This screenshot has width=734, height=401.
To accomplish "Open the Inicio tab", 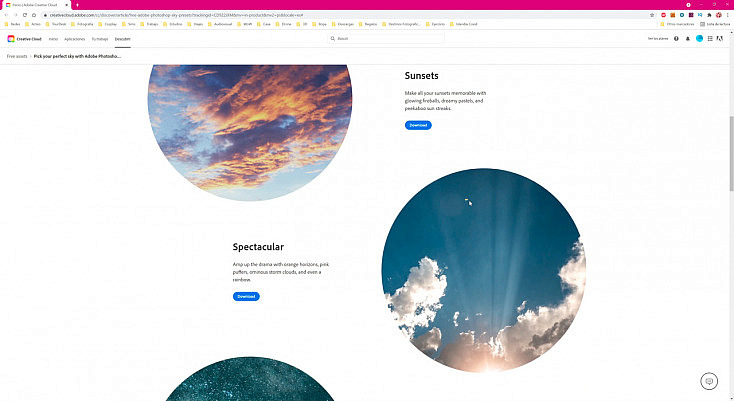I will click(x=53, y=39).
